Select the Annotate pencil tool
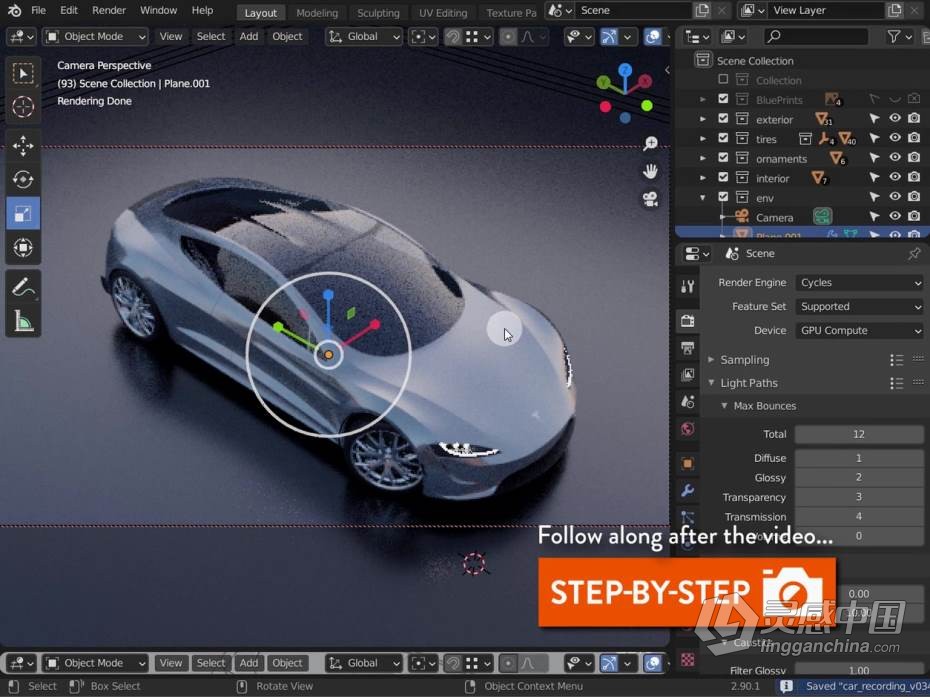Image resolution: width=930 pixels, height=697 pixels. point(23,287)
